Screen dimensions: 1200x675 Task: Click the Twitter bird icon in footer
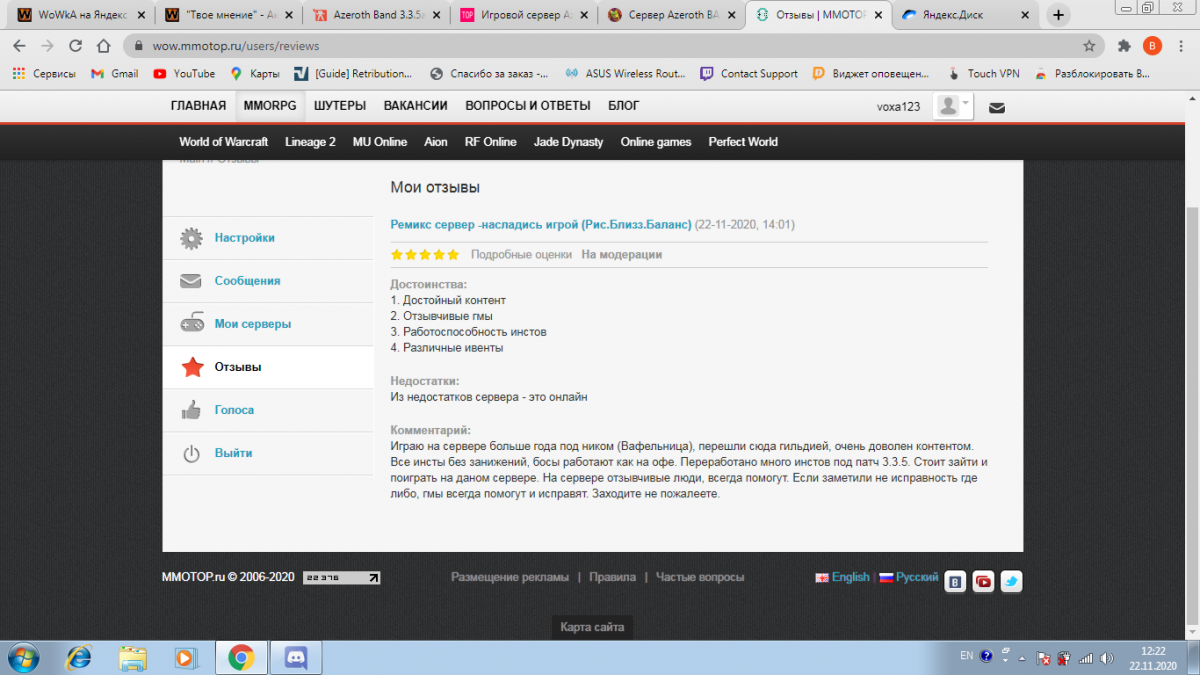coord(1011,581)
